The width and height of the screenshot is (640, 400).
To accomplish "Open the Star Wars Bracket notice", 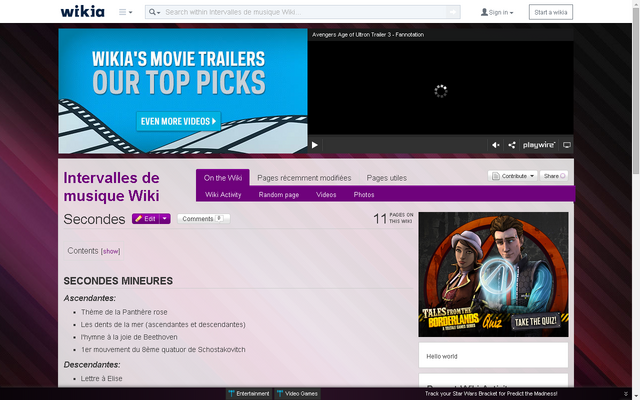I will pyautogui.click(x=491, y=394).
